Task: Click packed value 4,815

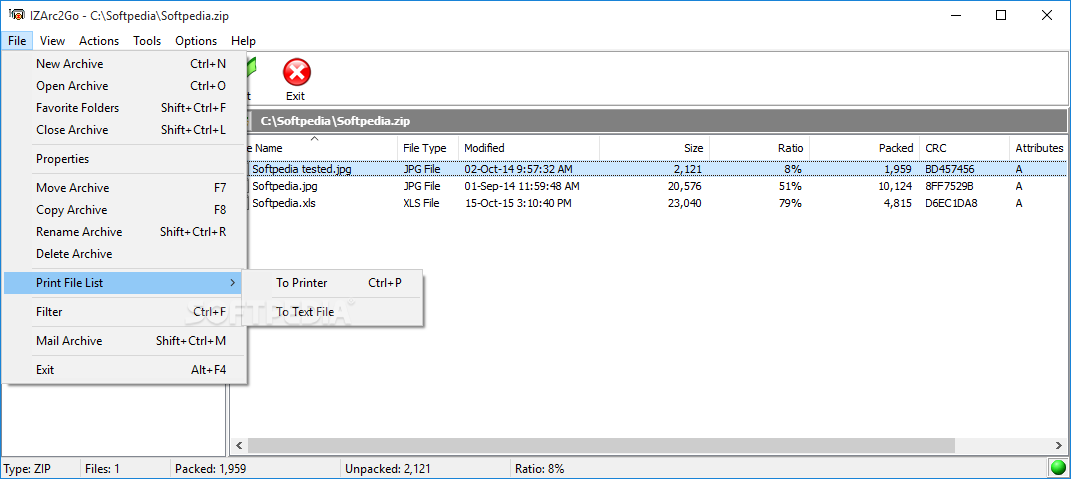Action: tap(899, 203)
